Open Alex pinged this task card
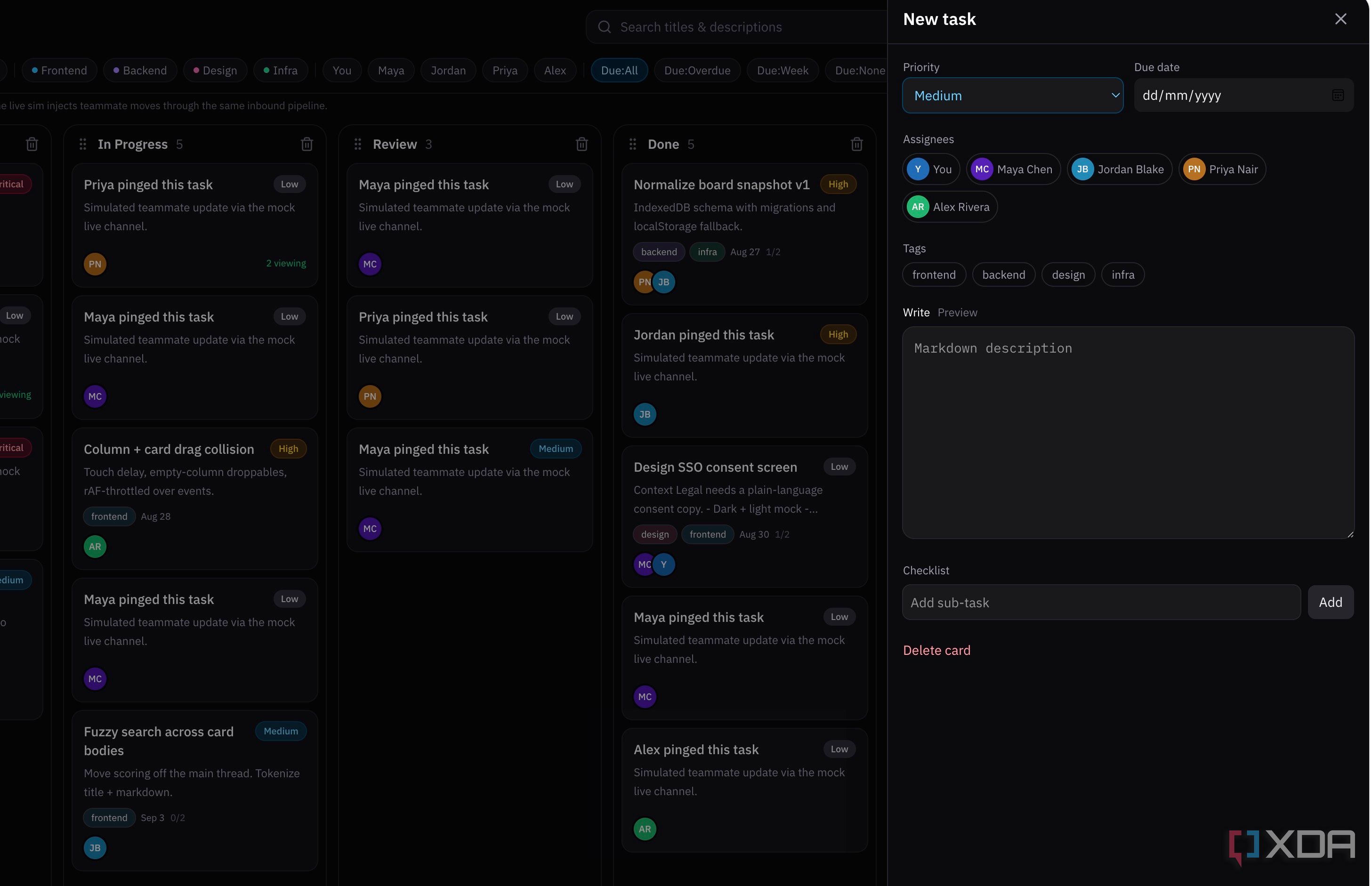The width and height of the screenshot is (1372, 886). click(x=744, y=790)
